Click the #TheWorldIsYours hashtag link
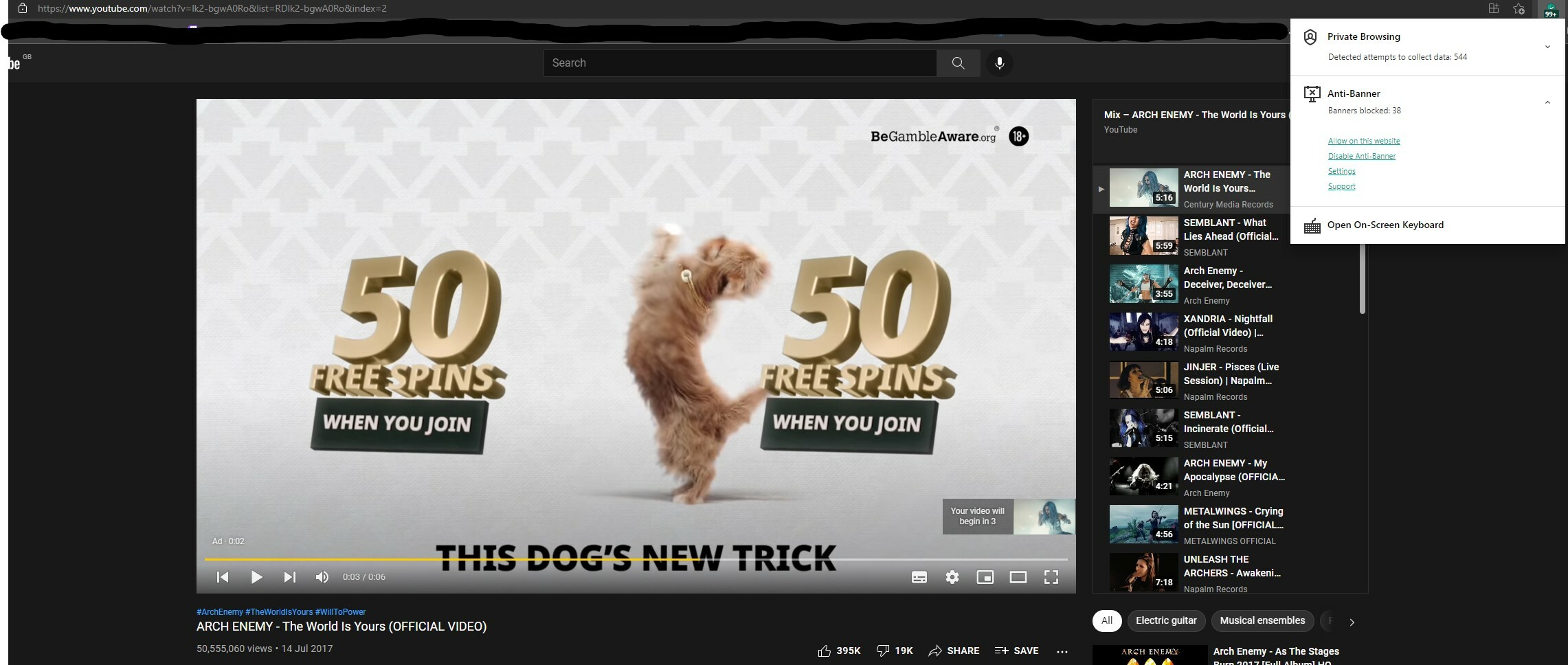 point(279,612)
